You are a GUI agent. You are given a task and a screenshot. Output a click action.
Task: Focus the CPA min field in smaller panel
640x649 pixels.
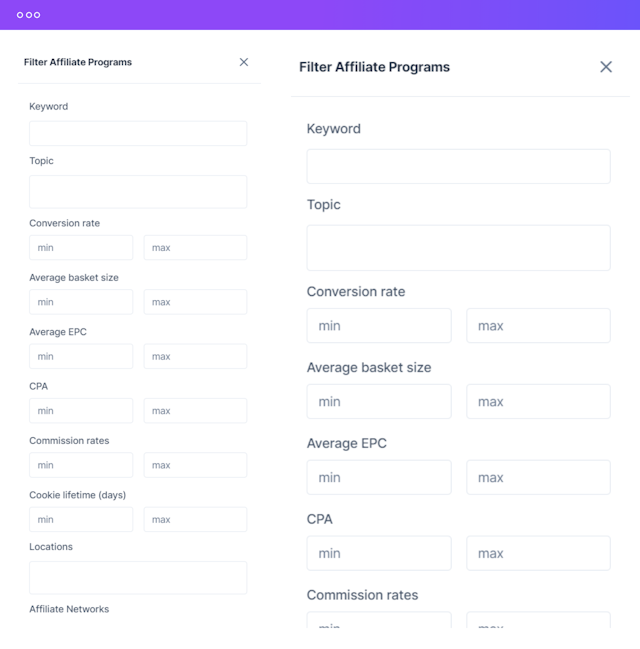pos(81,411)
